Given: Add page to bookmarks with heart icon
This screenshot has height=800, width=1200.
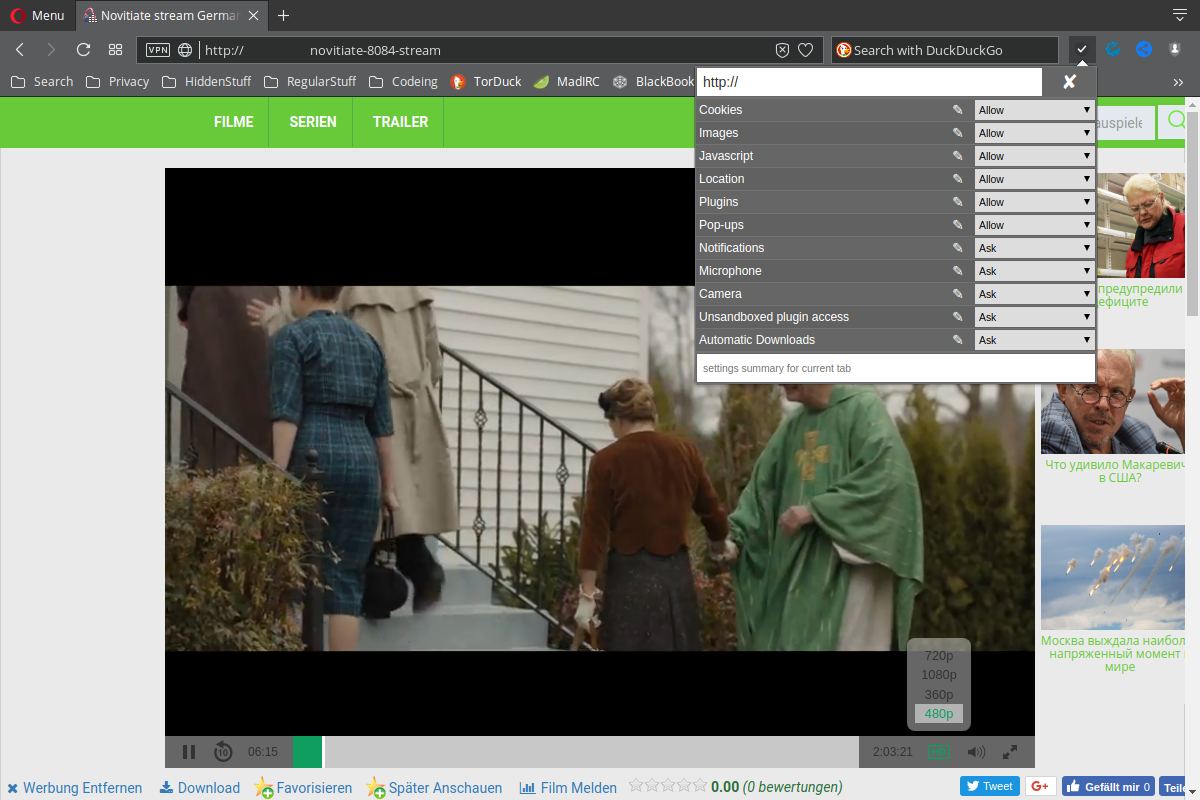Looking at the screenshot, I should click(806, 50).
